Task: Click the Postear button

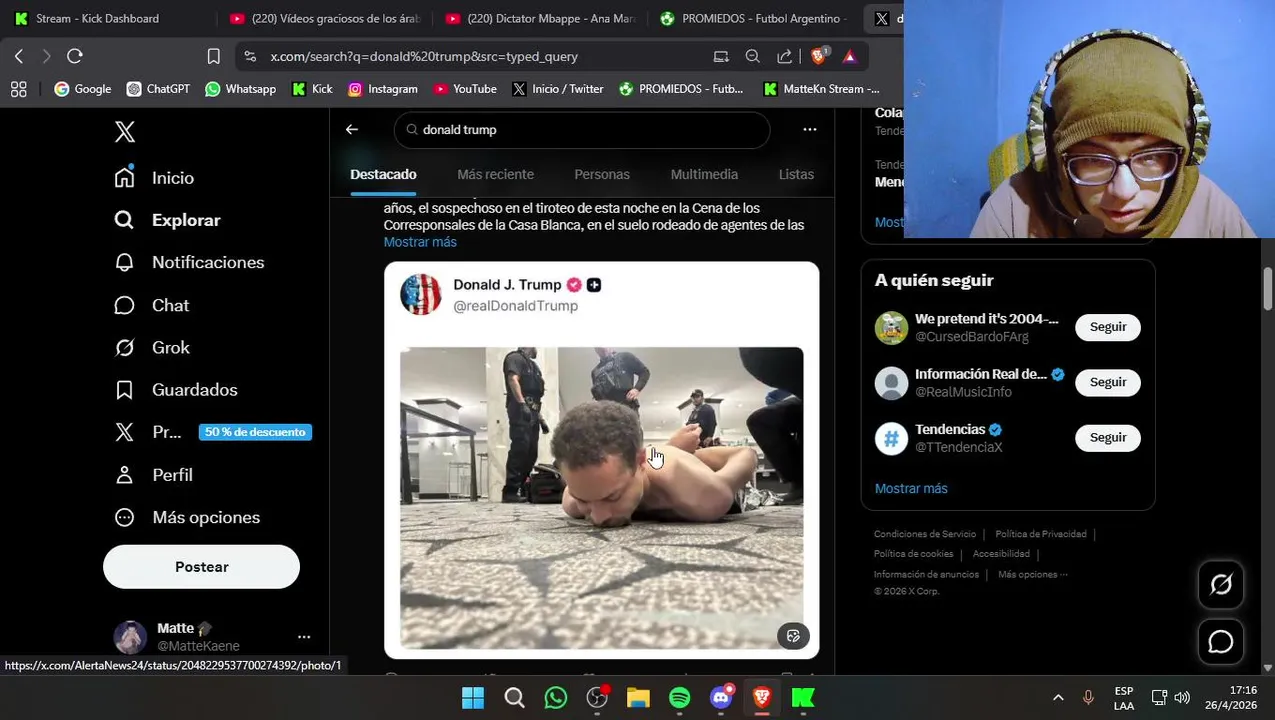Action: (x=201, y=567)
